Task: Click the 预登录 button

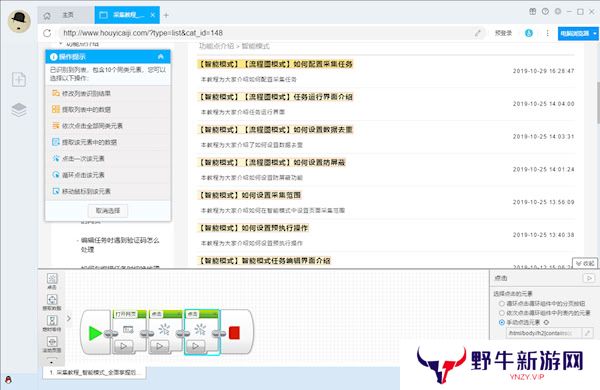Action: click(503, 33)
